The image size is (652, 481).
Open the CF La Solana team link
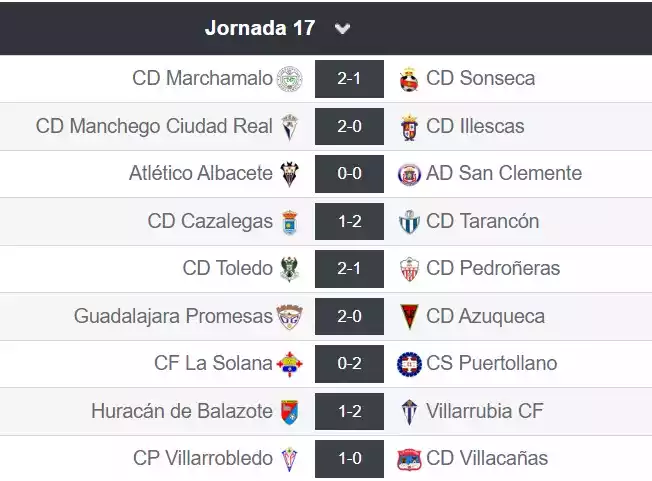(x=213, y=364)
